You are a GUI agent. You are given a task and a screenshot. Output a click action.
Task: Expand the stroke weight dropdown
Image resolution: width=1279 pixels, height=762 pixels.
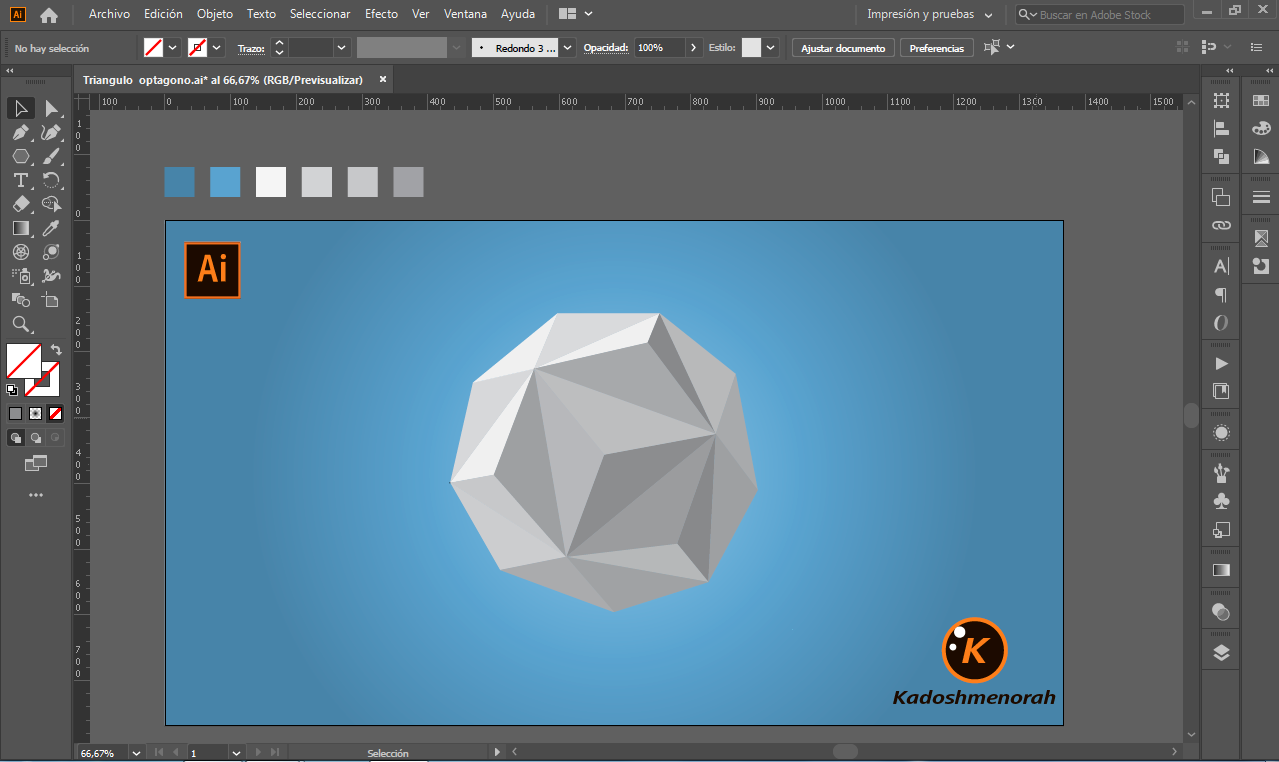pyautogui.click(x=342, y=48)
